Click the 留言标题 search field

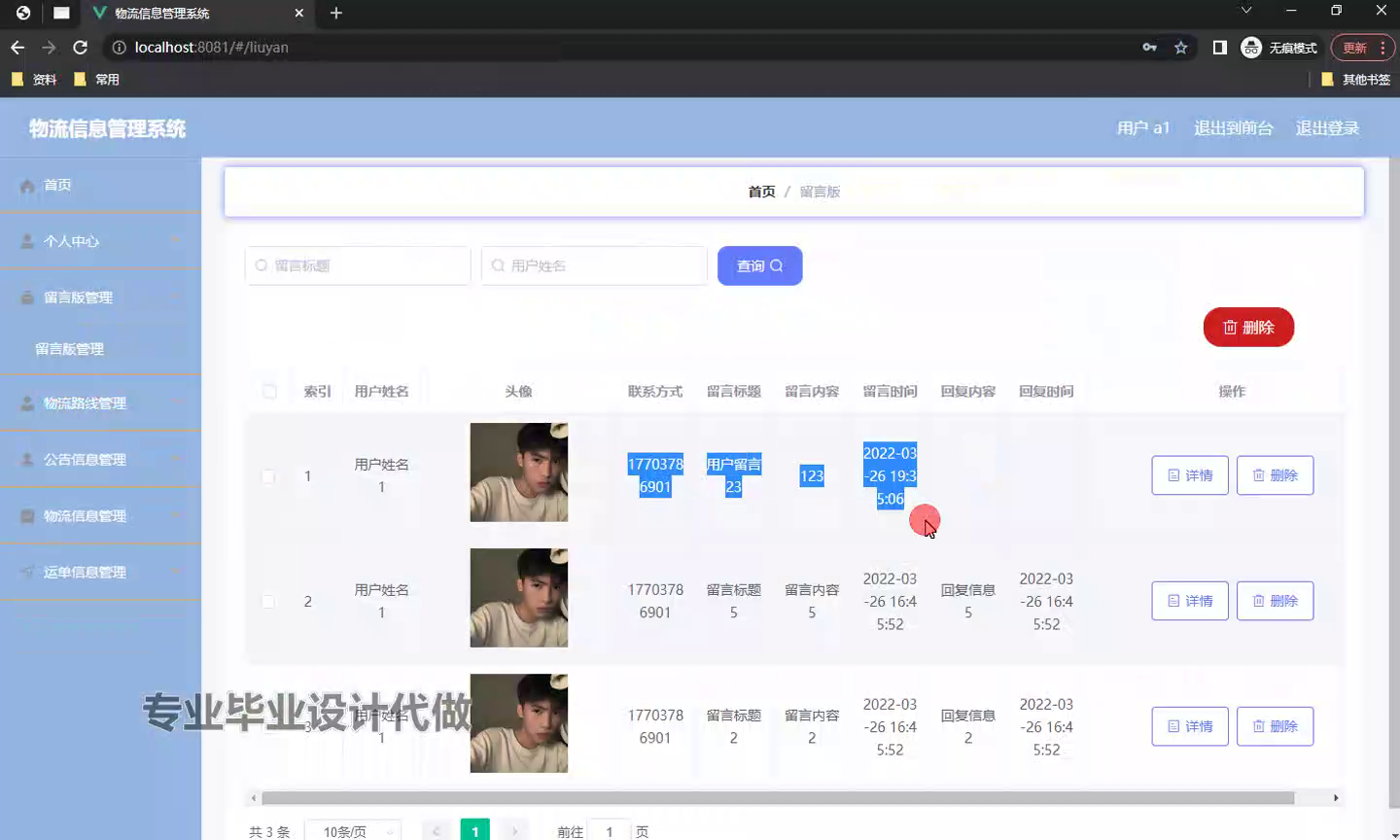pos(358,265)
